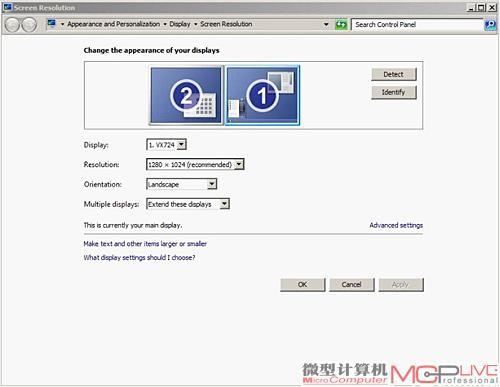The image size is (500, 387).
Task: Expand arrow after Appearance and Personalization
Action: point(165,24)
